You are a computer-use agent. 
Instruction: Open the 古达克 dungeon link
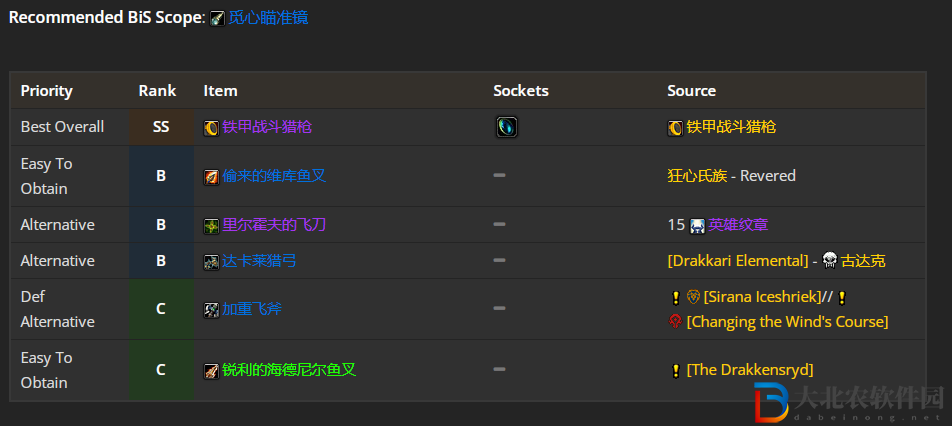point(863,261)
